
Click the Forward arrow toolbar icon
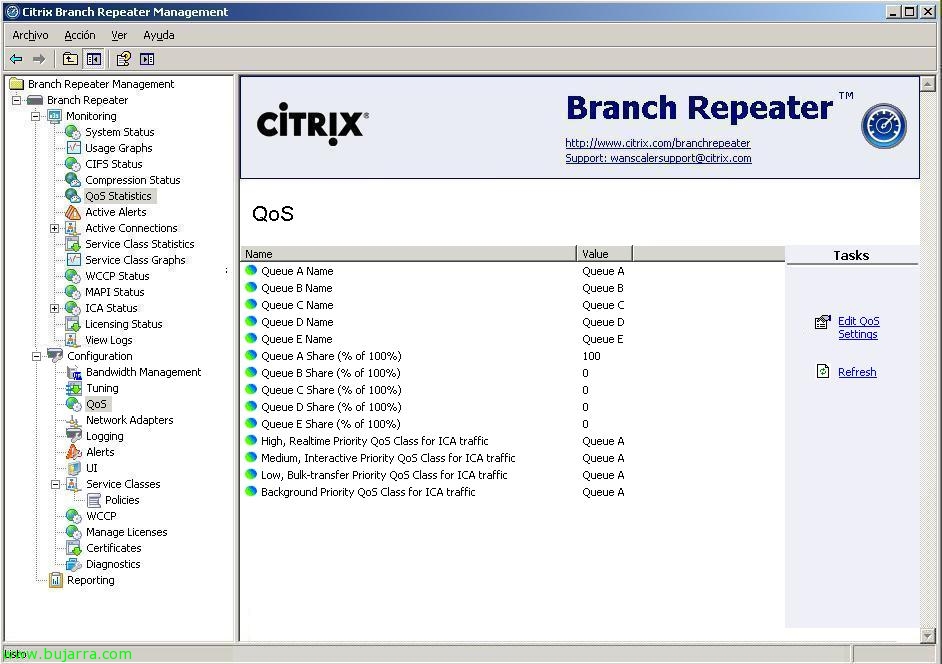pos(39,59)
